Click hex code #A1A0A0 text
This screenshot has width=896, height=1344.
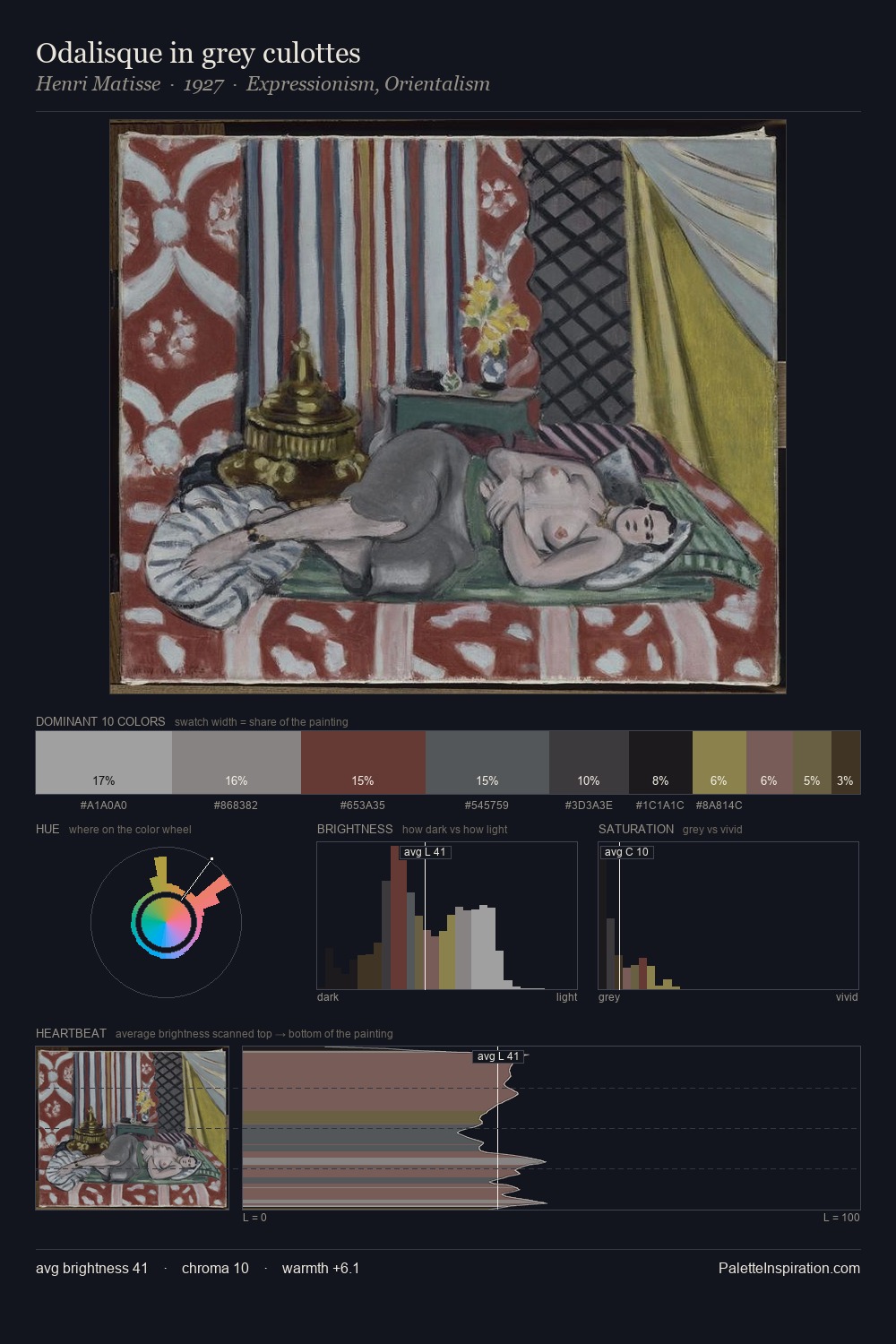[104, 805]
